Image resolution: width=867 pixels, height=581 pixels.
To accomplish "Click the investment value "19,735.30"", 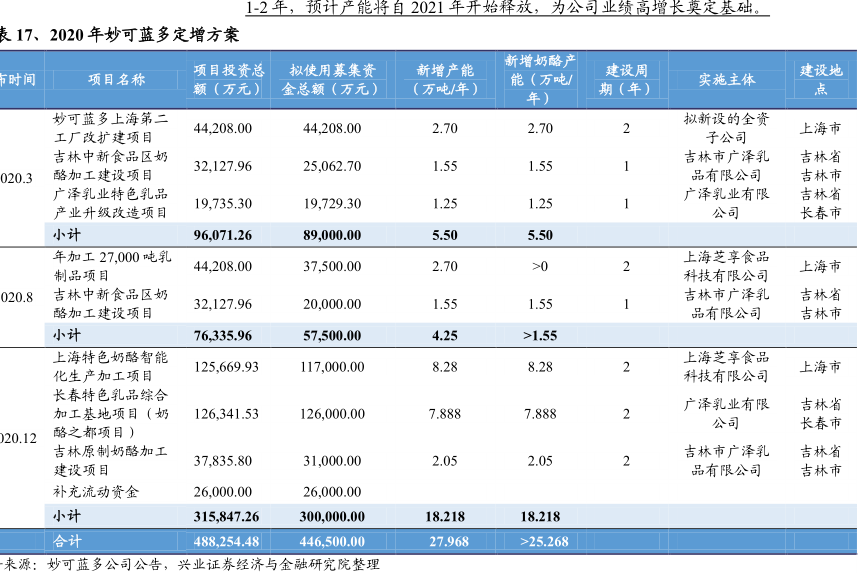I will coord(223,203).
